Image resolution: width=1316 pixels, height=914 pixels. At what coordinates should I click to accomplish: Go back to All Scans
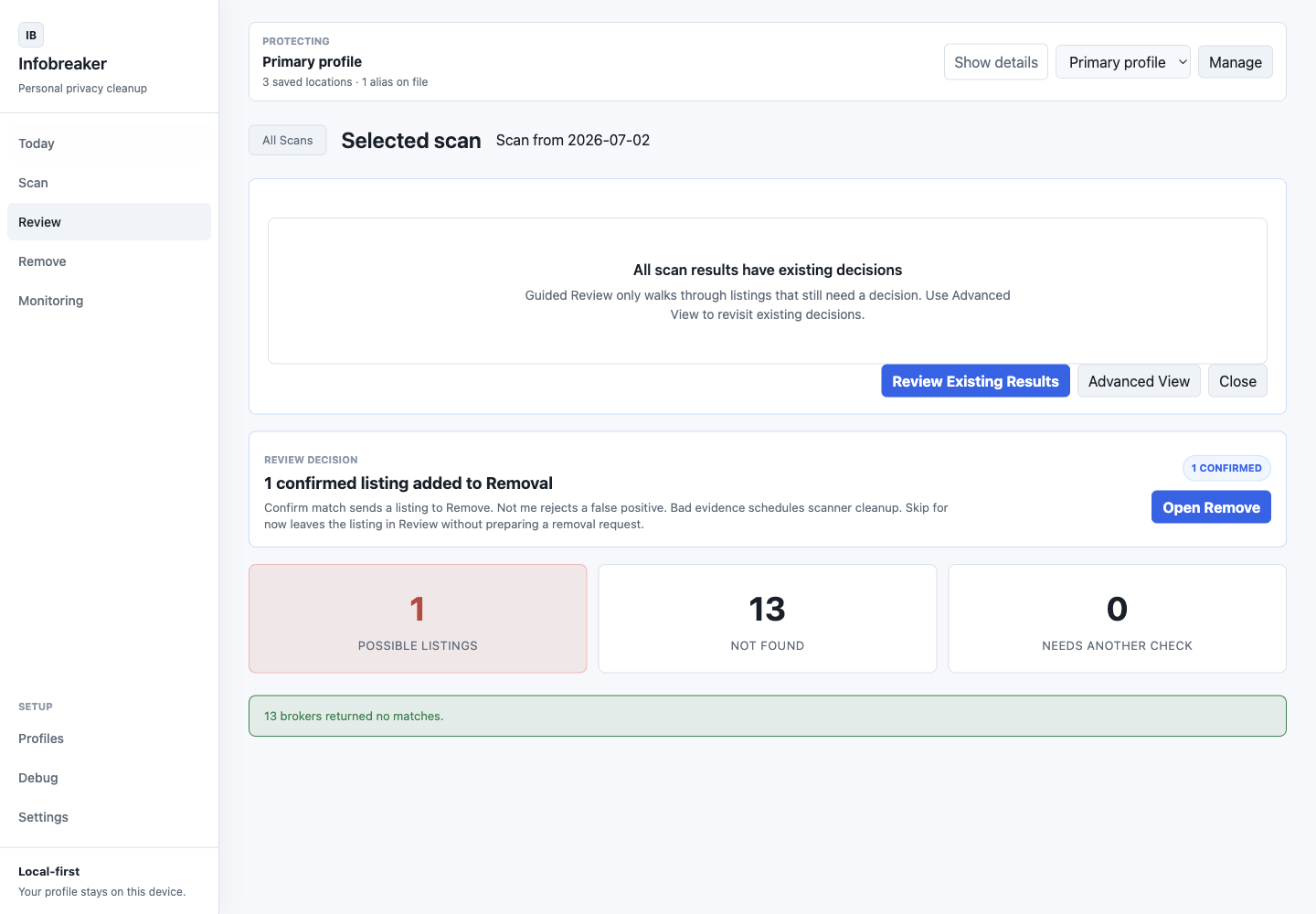tap(288, 140)
